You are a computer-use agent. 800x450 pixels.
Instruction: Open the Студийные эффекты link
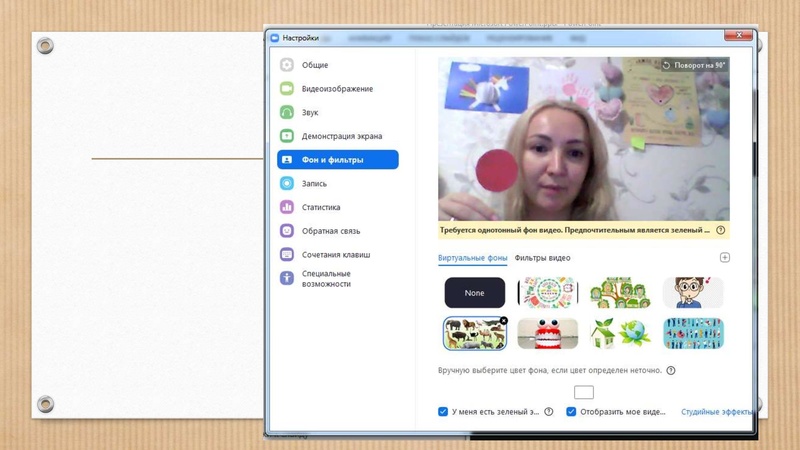pos(715,412)
